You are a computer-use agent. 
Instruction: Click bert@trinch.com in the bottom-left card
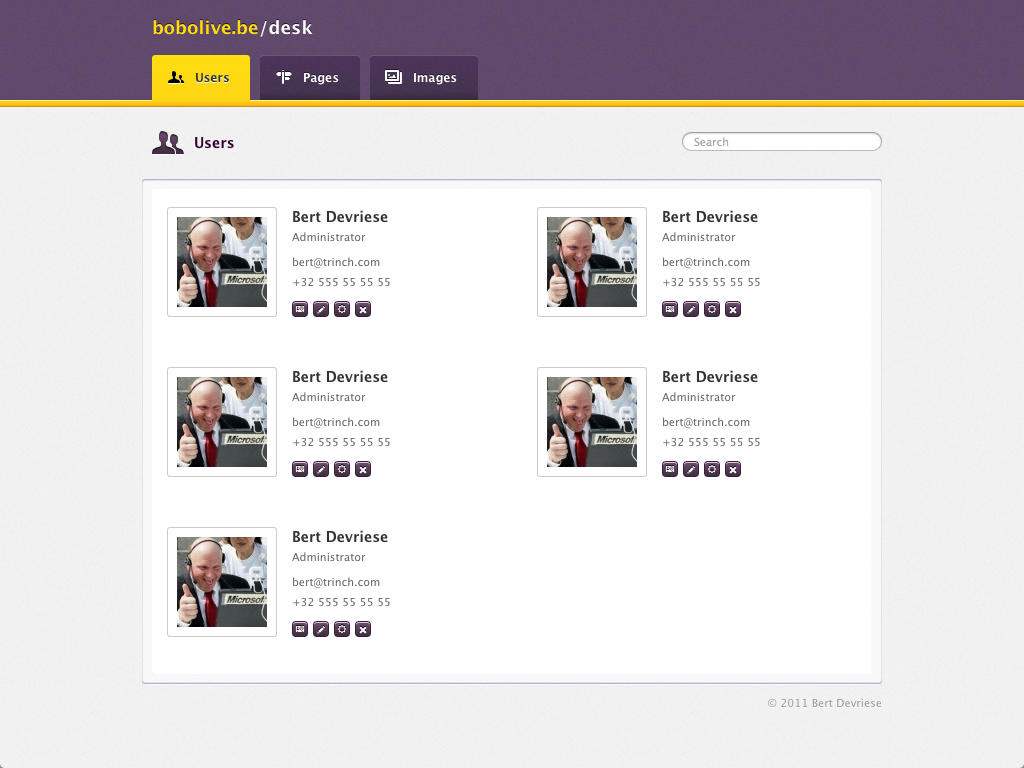pos(336,582)
